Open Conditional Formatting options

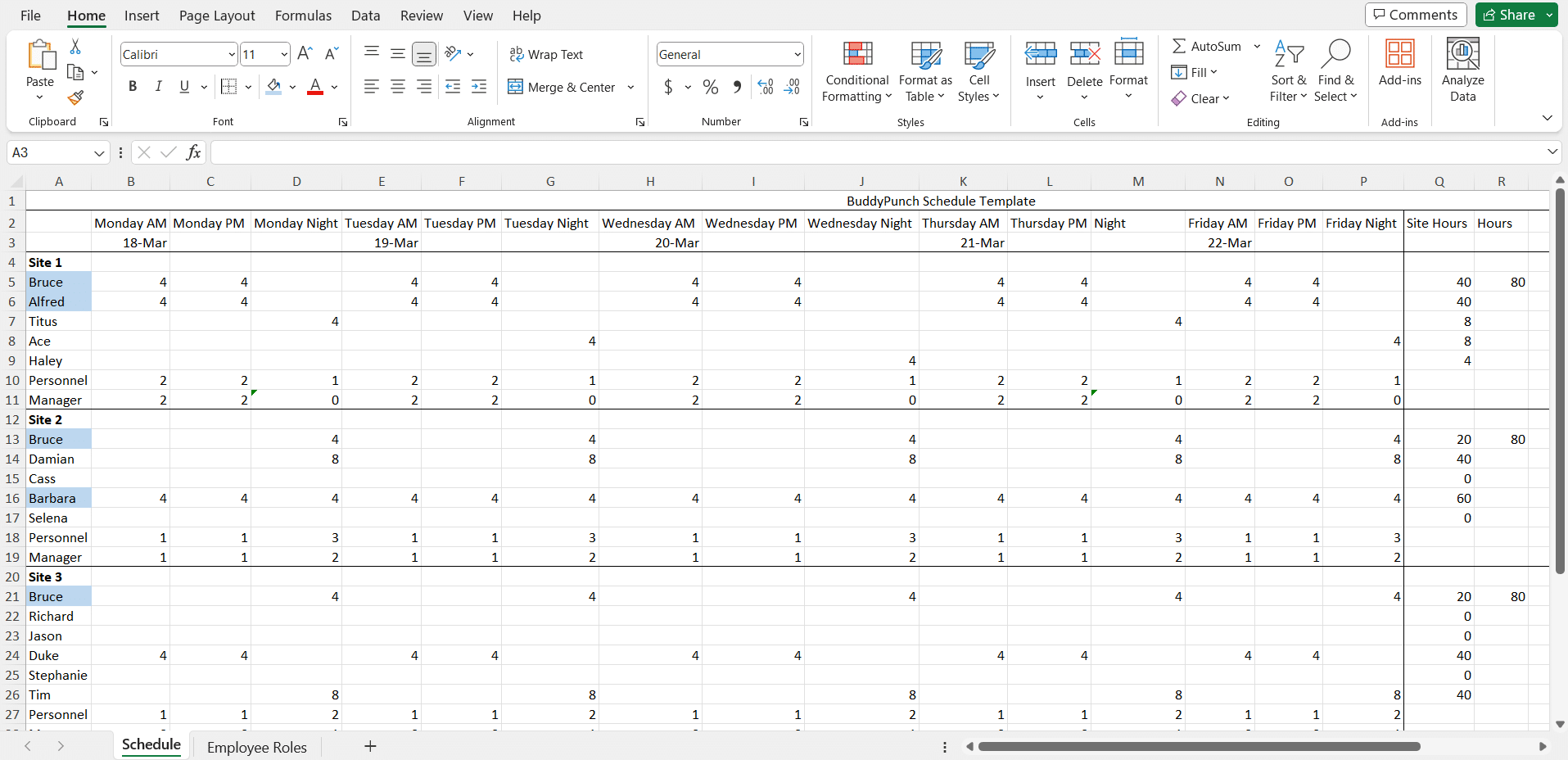pos(856,71)
